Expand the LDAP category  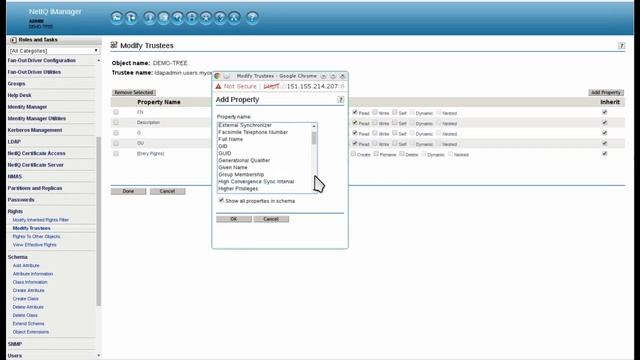click(x=14, y=142)
